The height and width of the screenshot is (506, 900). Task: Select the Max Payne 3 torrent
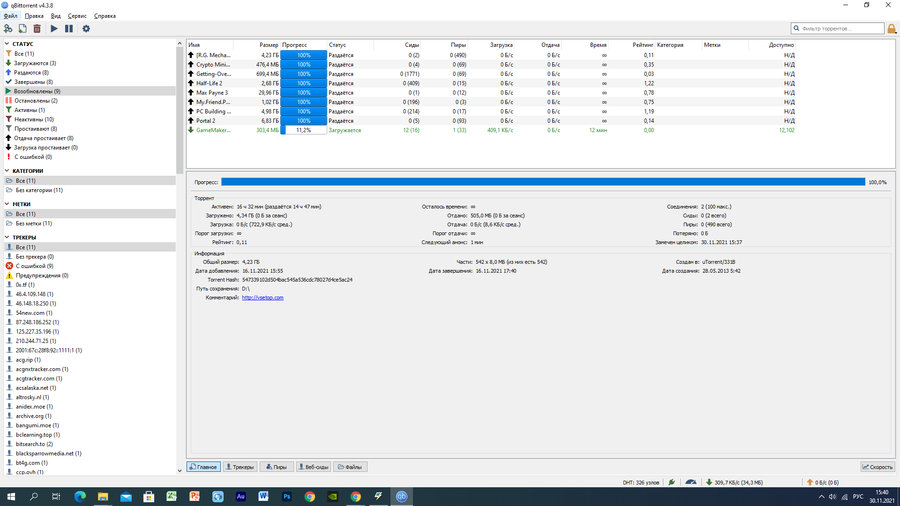491,92
